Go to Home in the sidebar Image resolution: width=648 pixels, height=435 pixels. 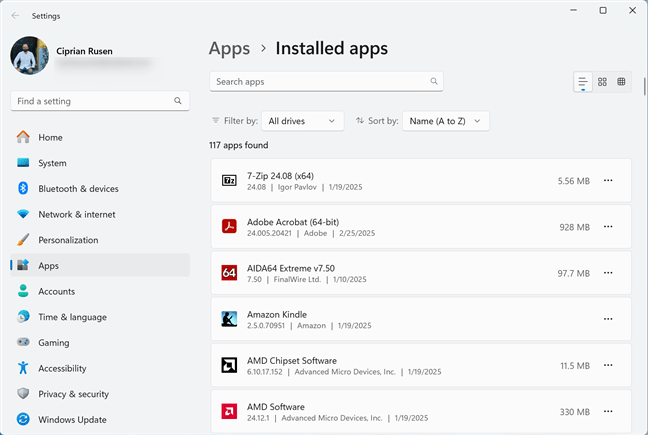coord(100,137)
